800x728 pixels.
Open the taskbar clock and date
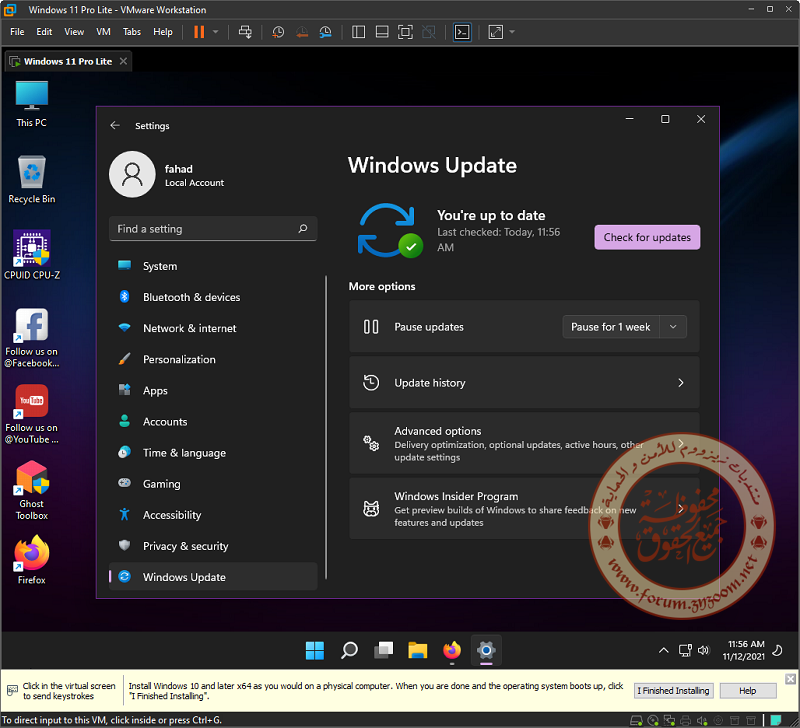click(745, 650)
